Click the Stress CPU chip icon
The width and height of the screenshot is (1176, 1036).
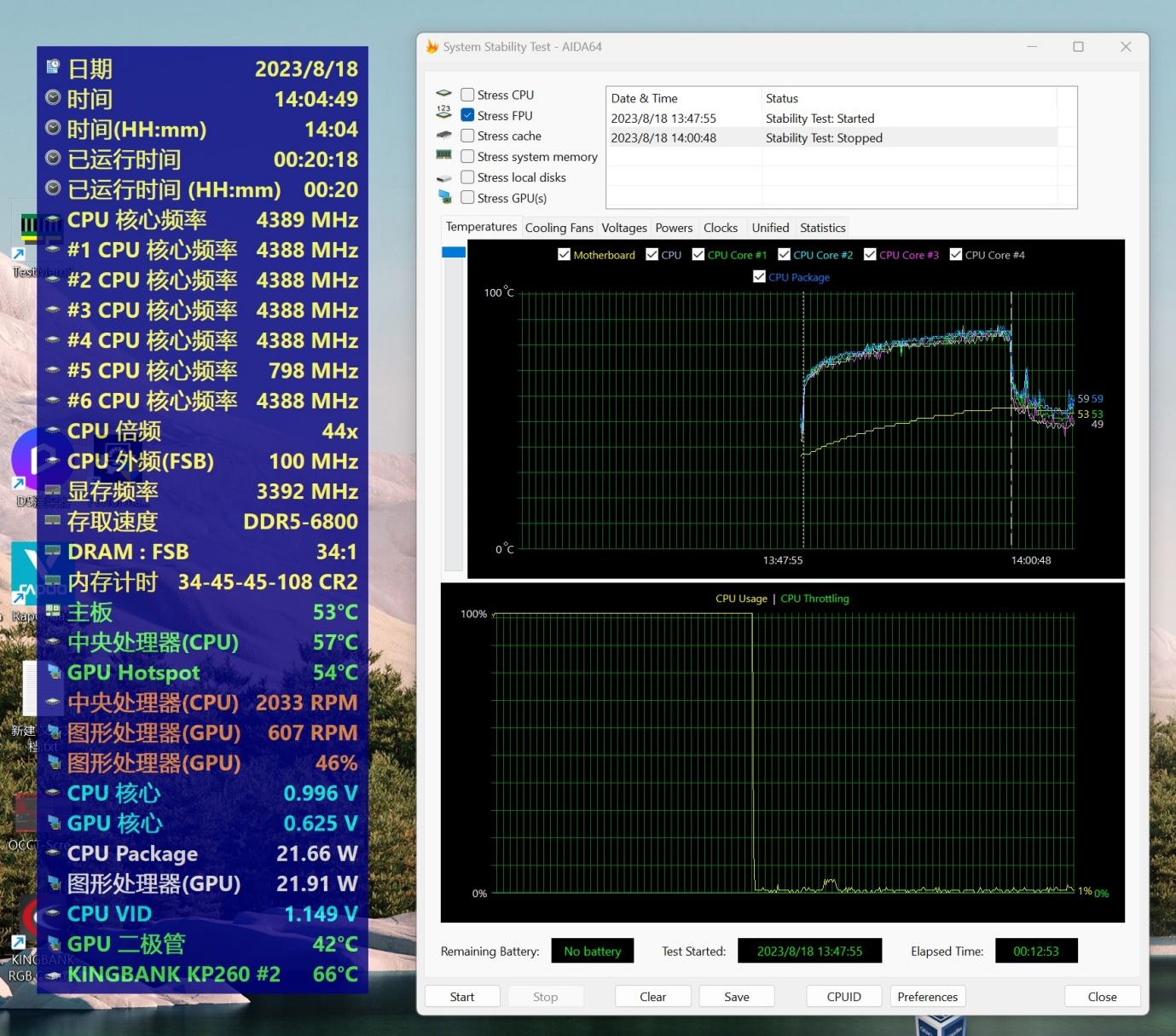click(443, 94)
